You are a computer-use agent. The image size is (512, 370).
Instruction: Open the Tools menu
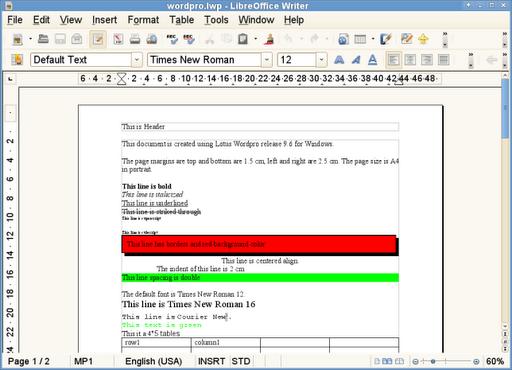[216, 20]
